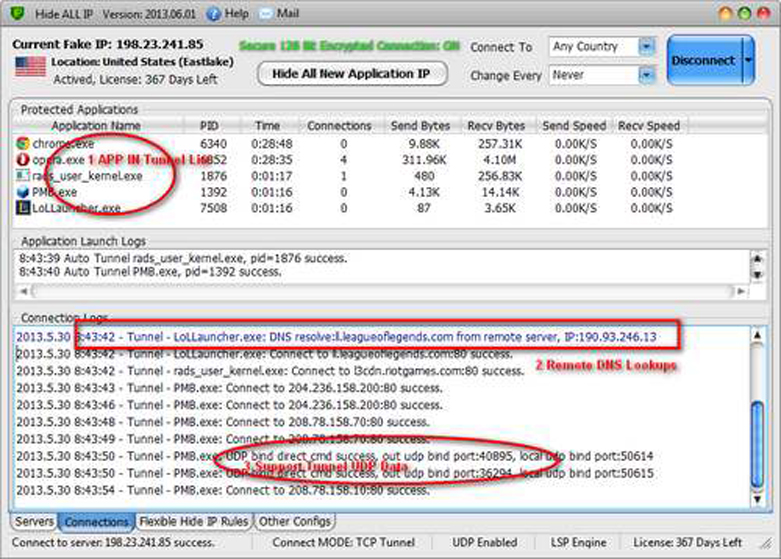Click launch logs horizontal scroll right arrow
This screenshot has width=781, height=559.
point(742,291)
